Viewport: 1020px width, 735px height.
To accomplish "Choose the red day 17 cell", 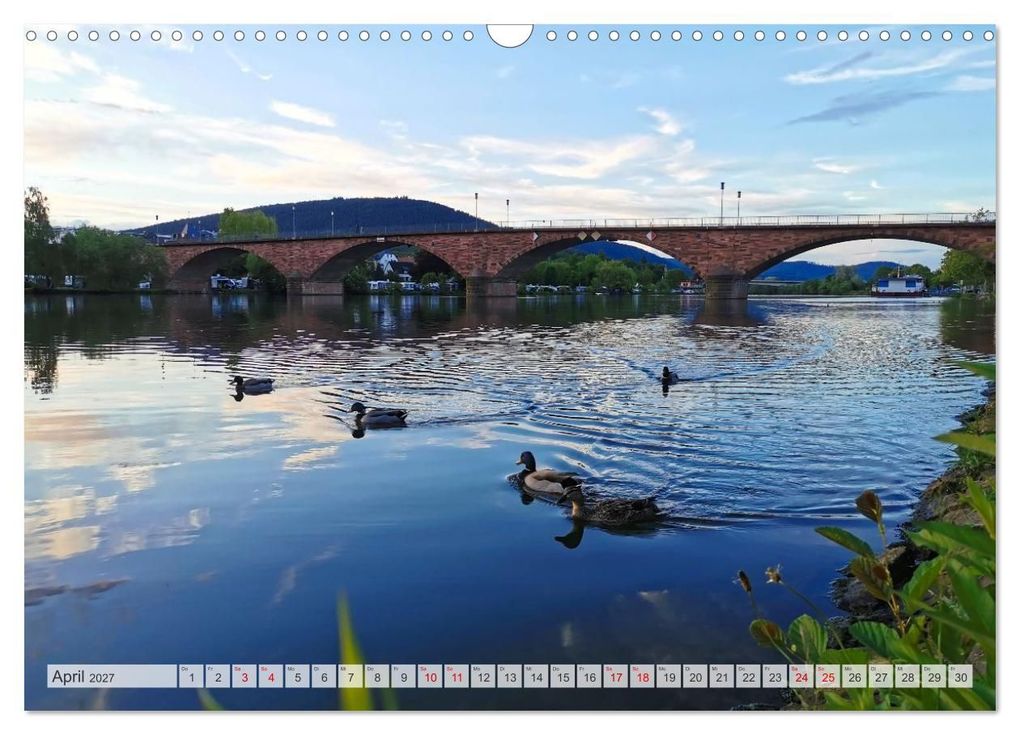I will click(616, 676).
